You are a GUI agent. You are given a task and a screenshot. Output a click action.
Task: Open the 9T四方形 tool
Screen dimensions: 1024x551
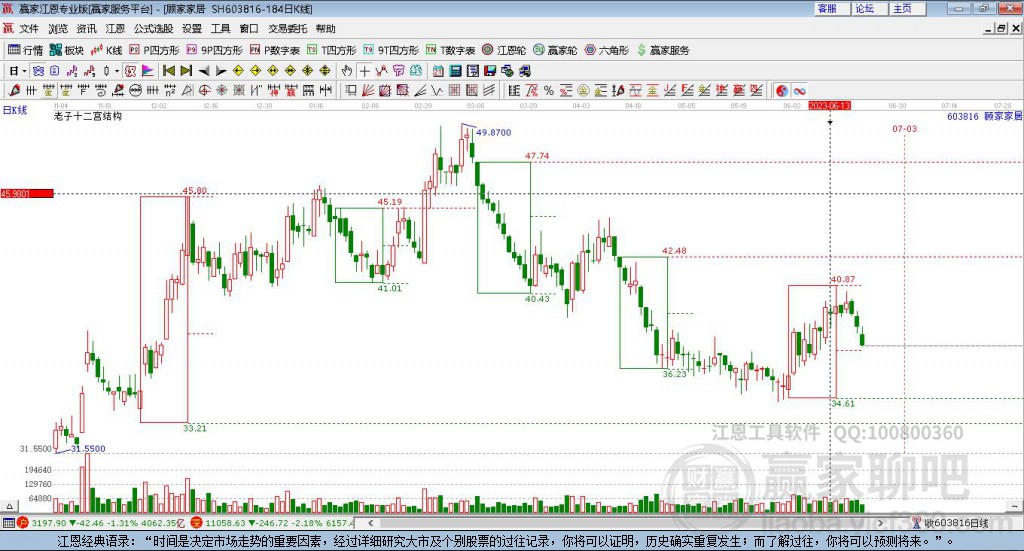click(x=391, y=50)
